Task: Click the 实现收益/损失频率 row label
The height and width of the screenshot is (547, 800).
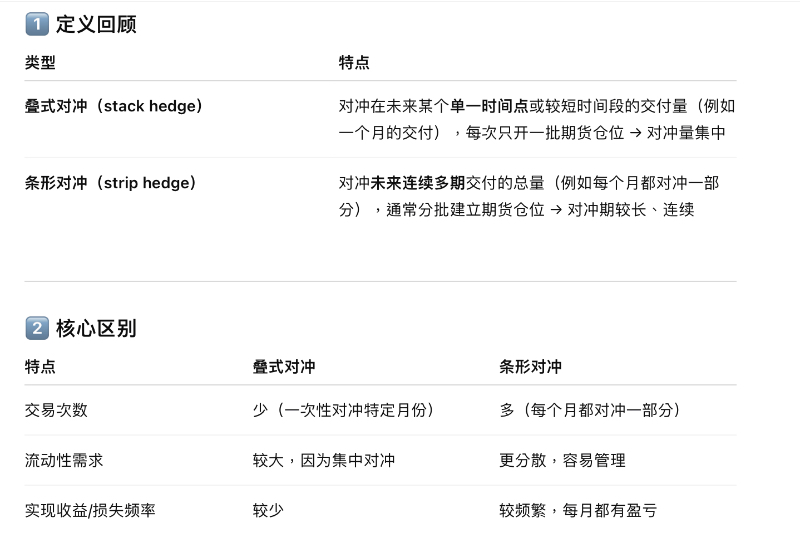Action: tap(90, 510)
